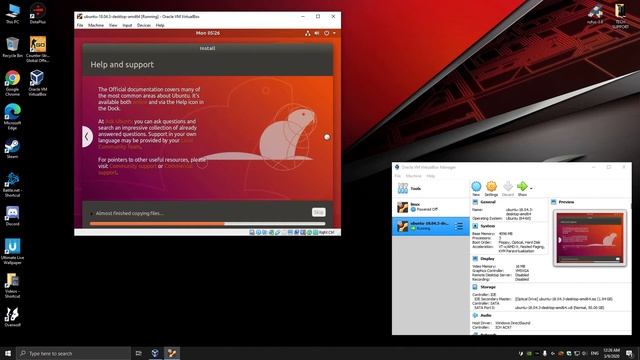Switch to VirtualBox Manager taskbar icon
The height and width of the screenshot is (360, 640).
tap(155, 353)
